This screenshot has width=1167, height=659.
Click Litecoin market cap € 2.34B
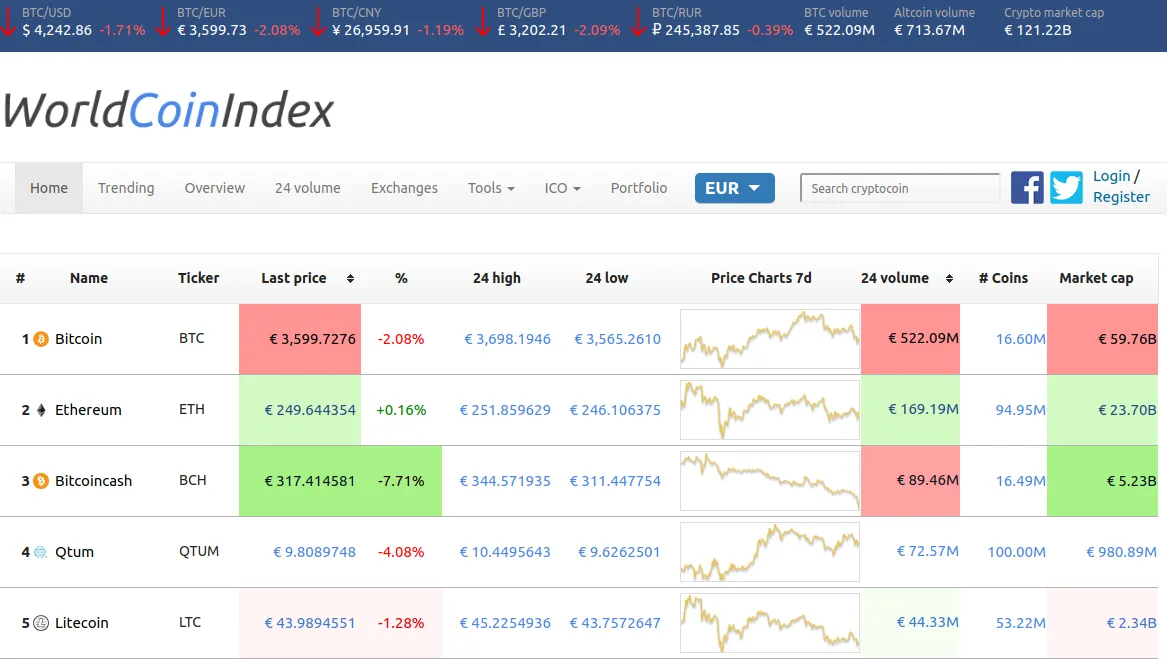(1131, 623)
